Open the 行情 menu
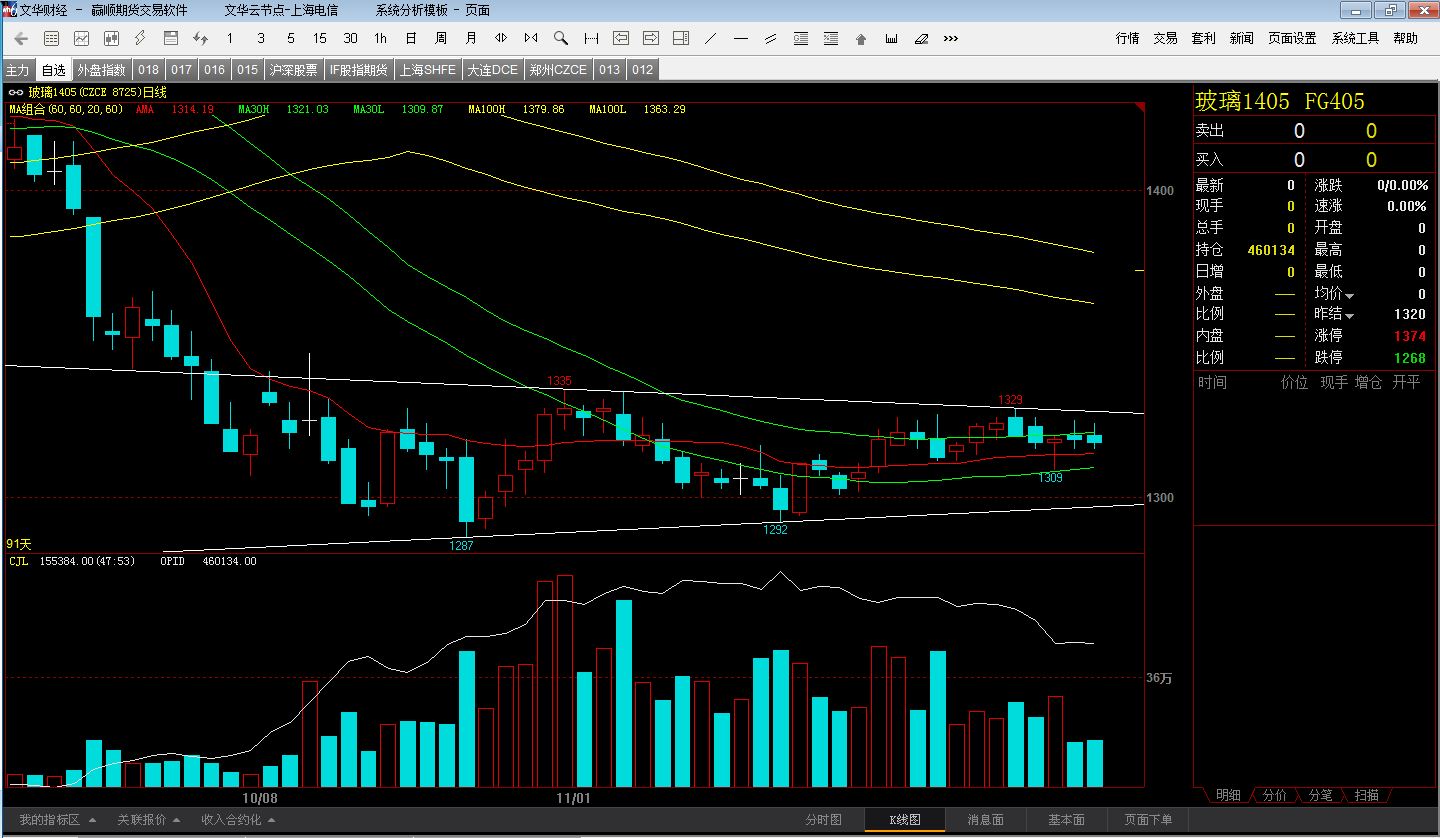 pyautogui.click(x=1127, y=38)
